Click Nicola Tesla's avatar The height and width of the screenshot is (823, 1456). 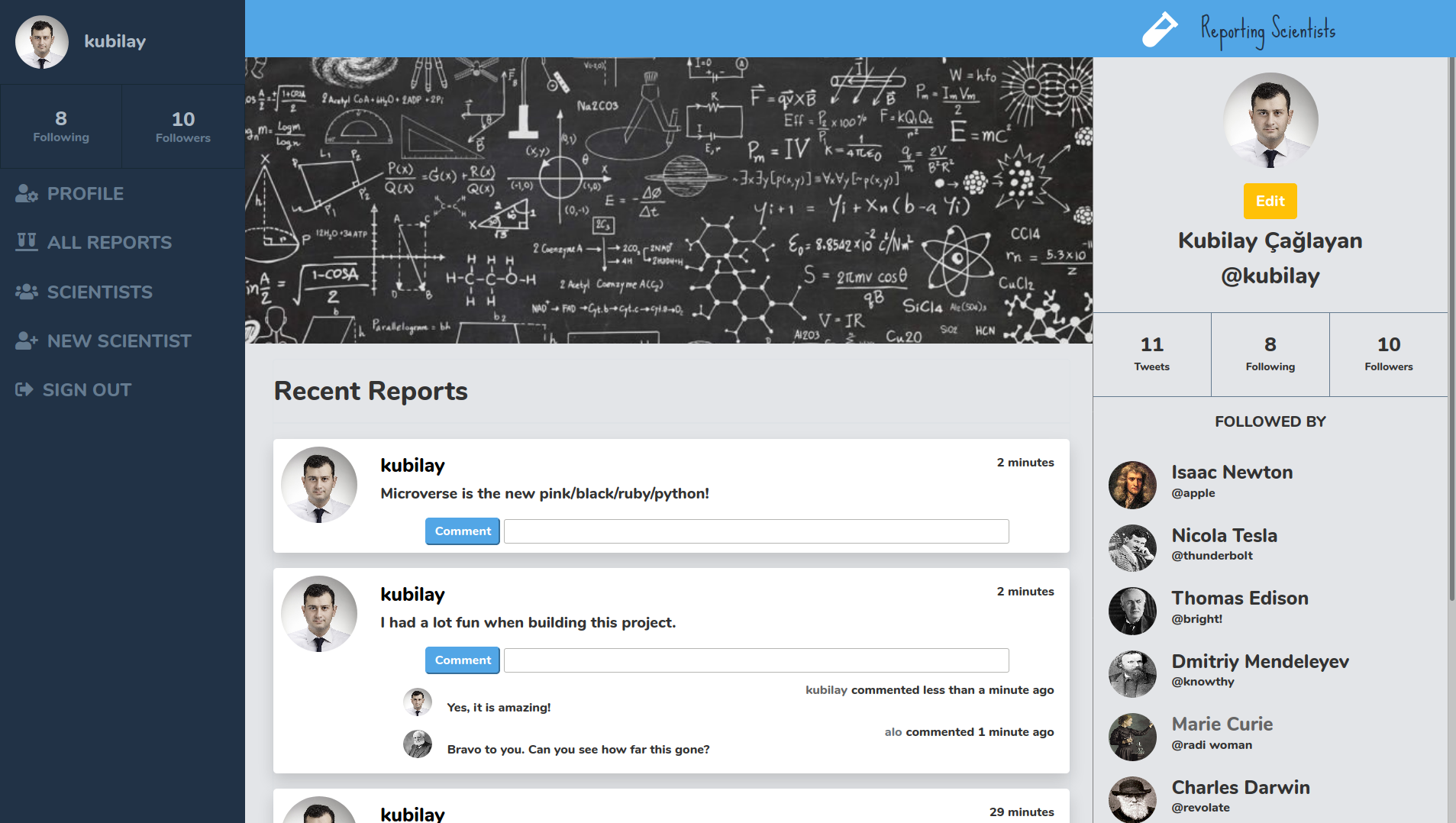point(1132,548)
